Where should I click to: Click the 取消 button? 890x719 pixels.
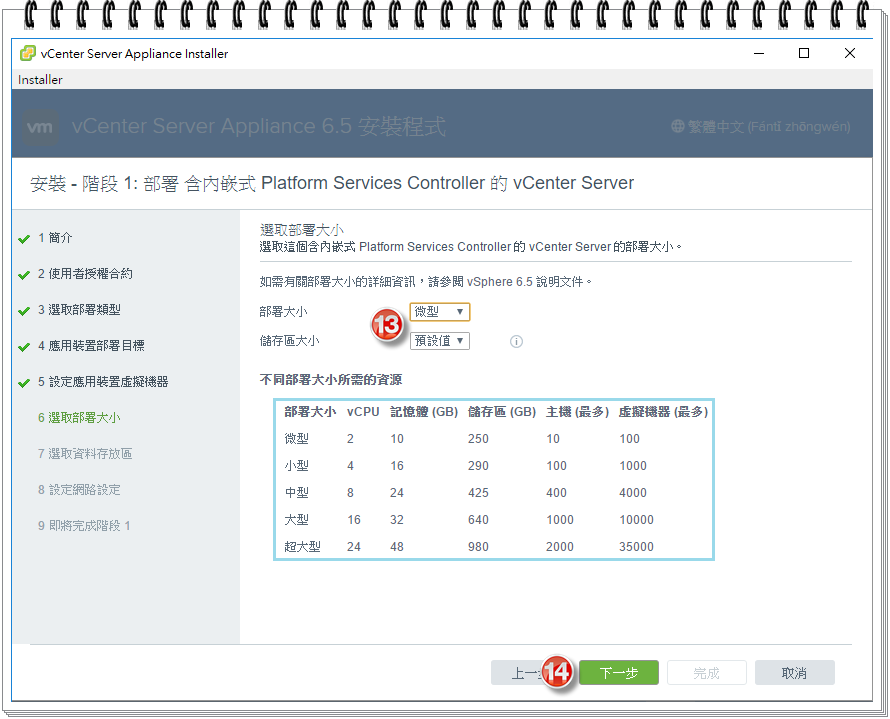(x=794, y=673)
